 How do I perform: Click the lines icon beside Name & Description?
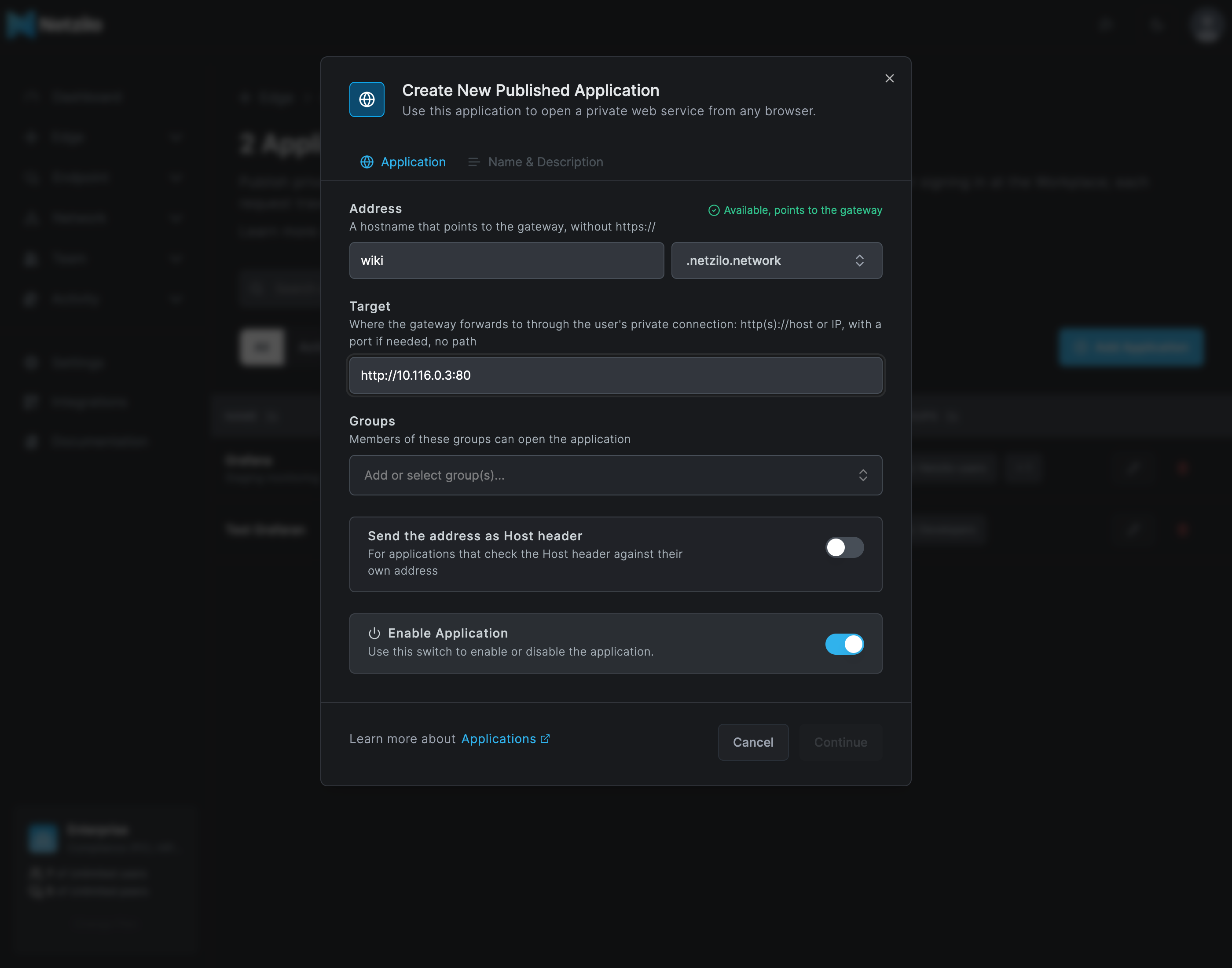click(474, 162)
